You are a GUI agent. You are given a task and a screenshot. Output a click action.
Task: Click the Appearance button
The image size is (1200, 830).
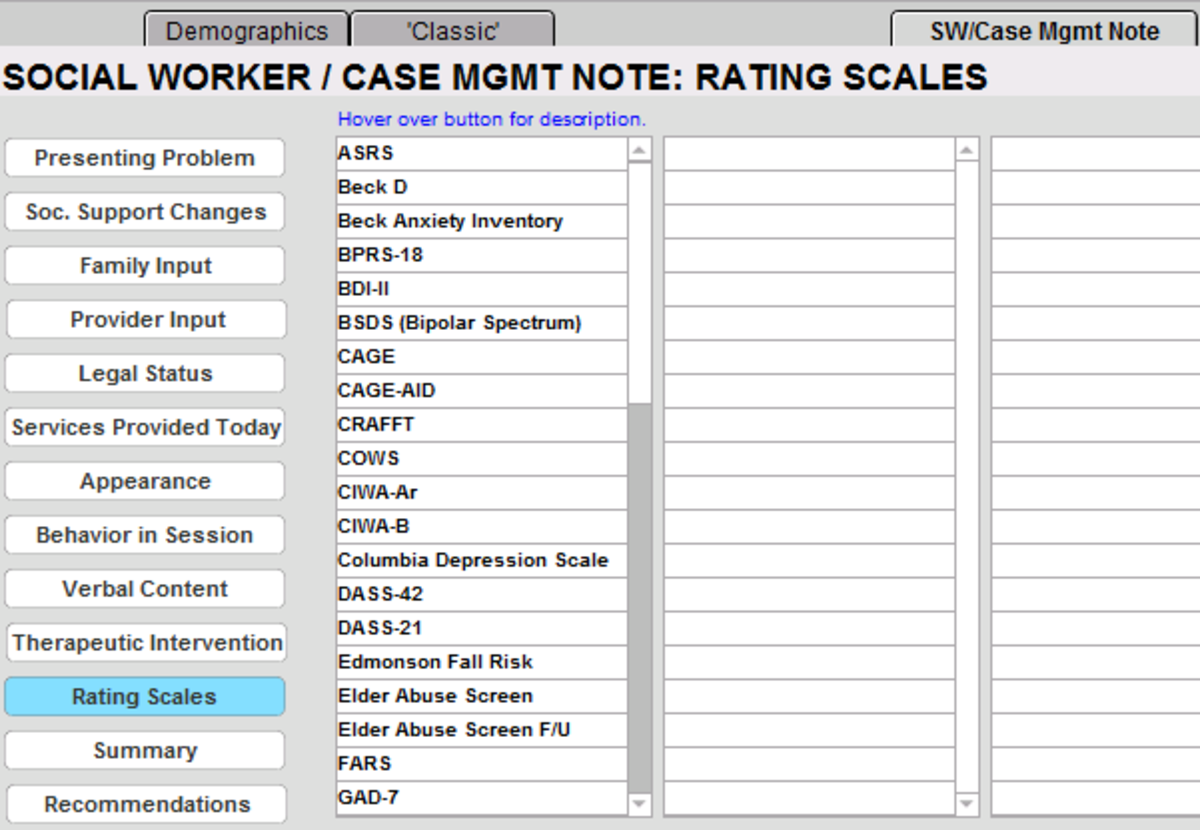tap(144, 481)
